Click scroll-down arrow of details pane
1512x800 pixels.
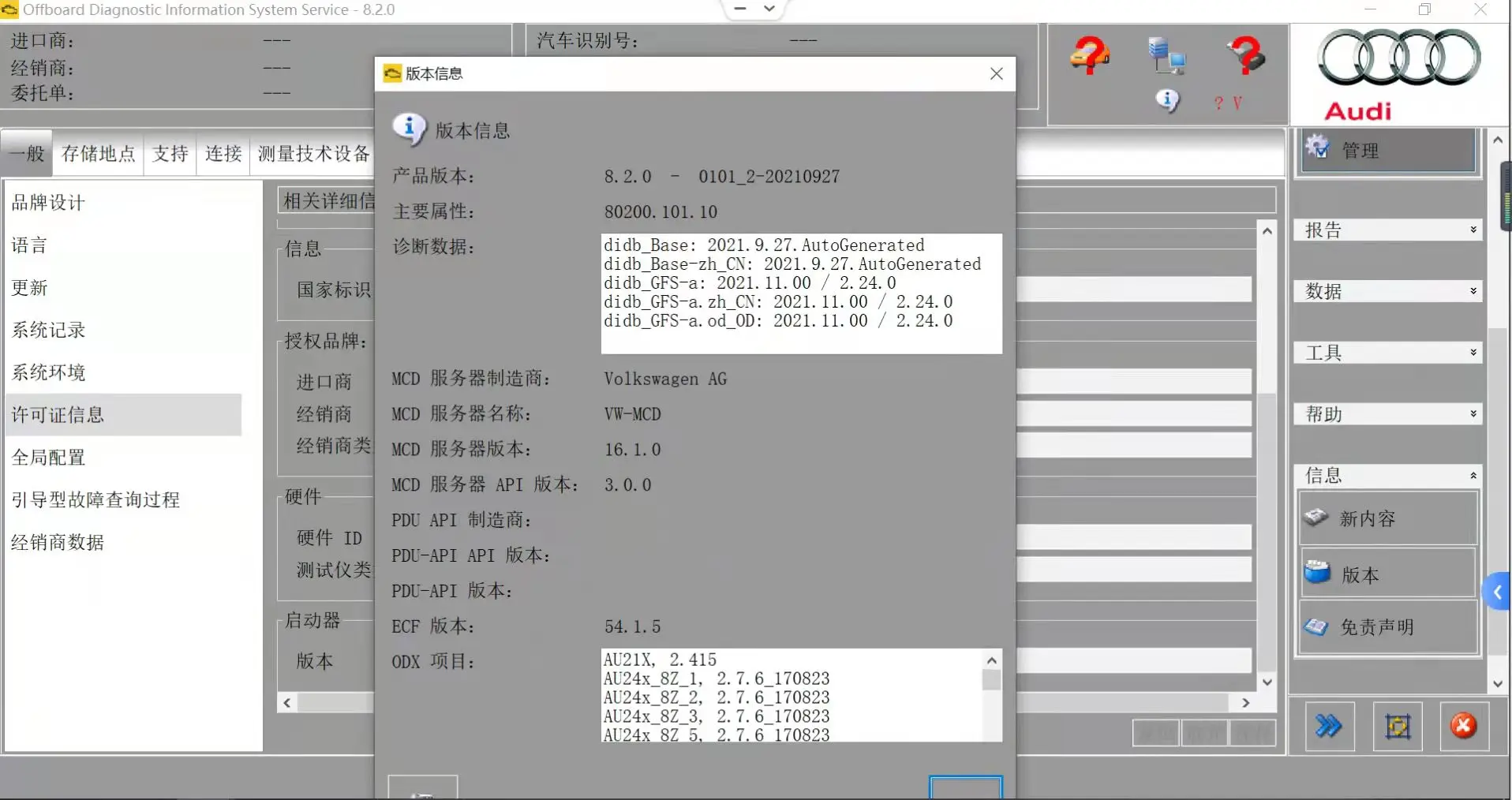click(x=1267, y=682)
